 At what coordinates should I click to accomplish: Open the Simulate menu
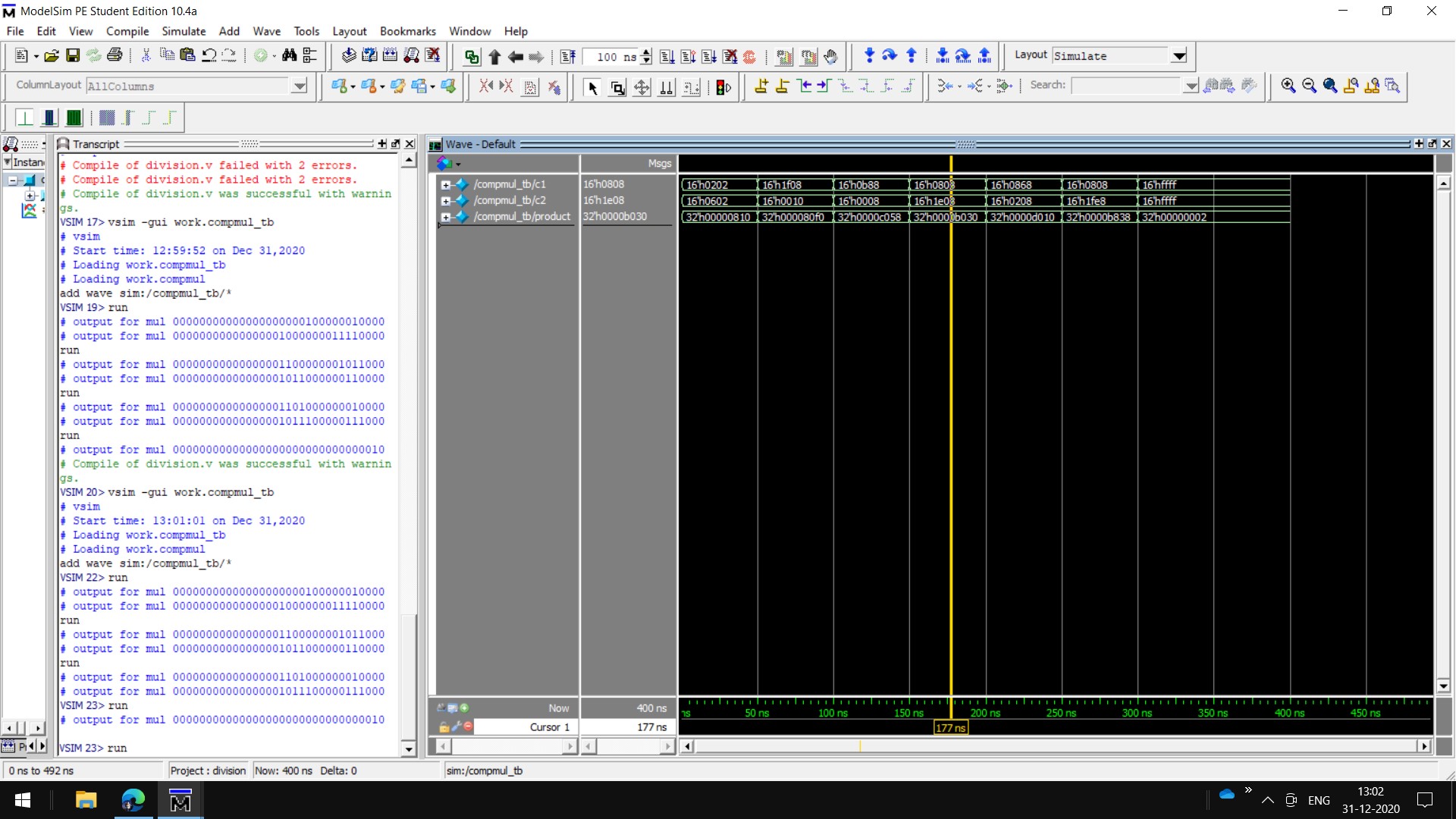(184, 31)
